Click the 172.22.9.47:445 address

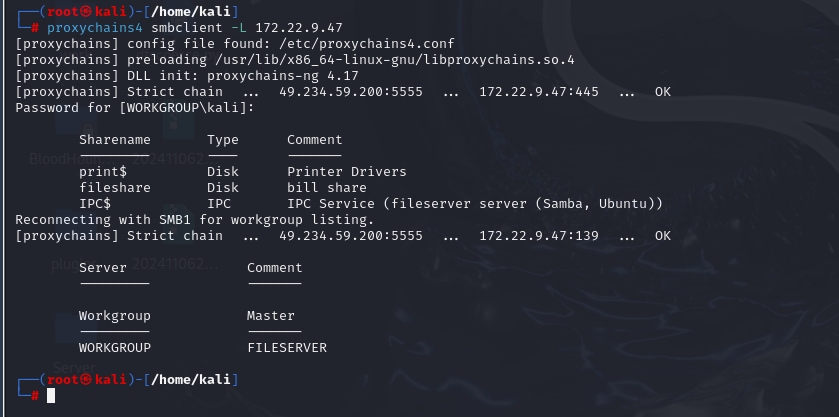point(539,92)
